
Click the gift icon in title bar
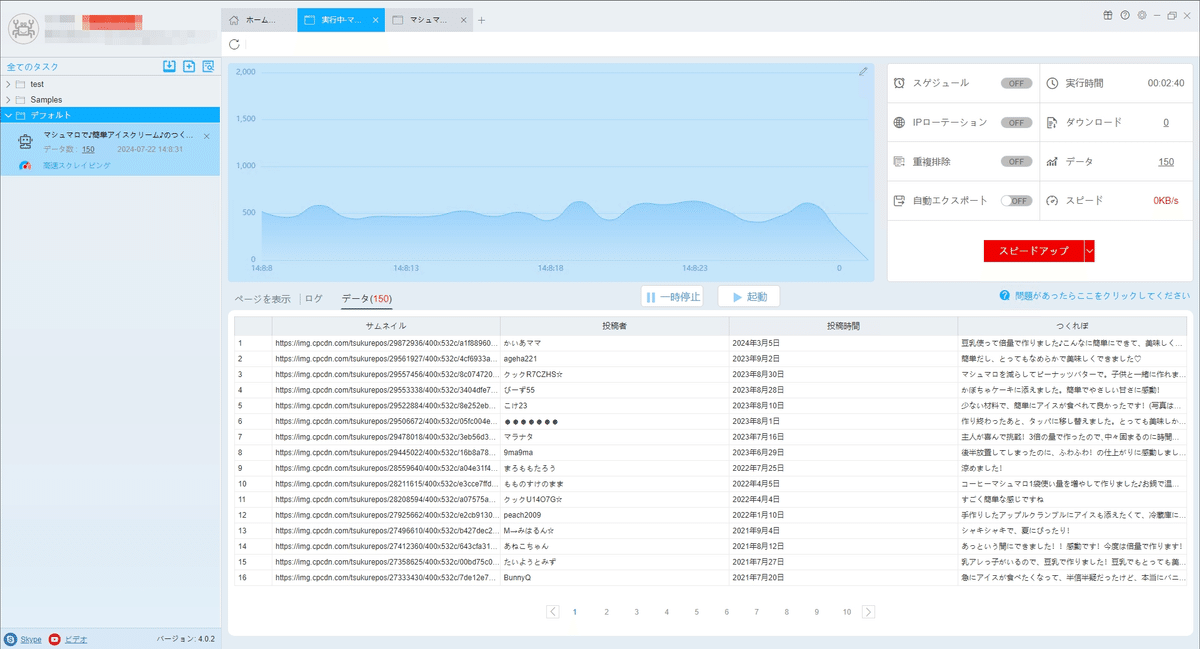[x=1108, y=15]
